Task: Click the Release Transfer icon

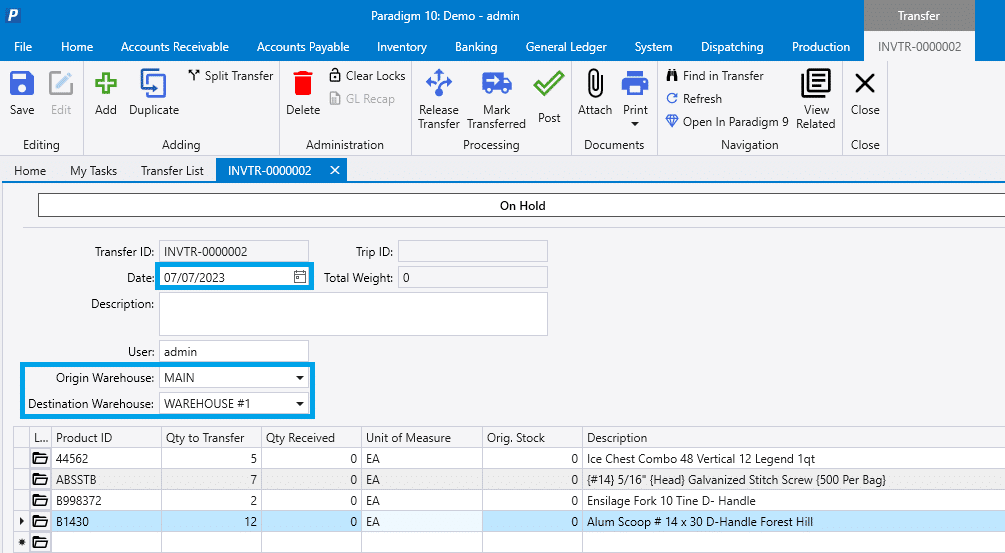Action: pyautogui.click(x=439, y=99)
